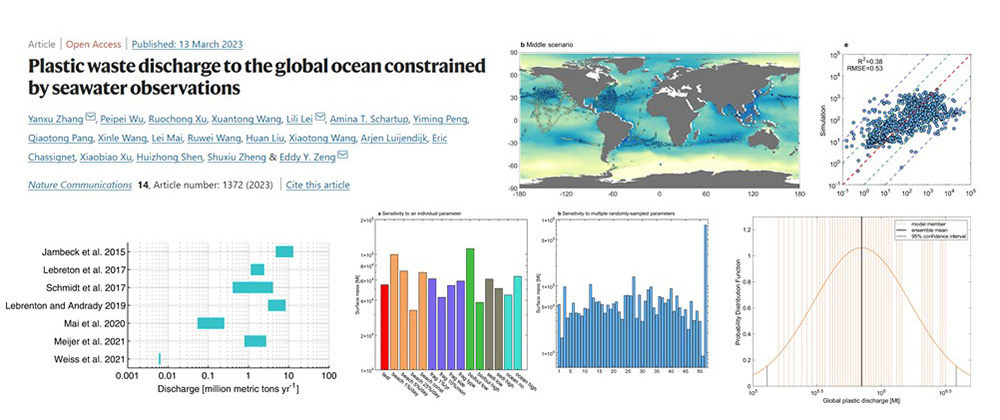The image size is (1000, 420).
Task: Click the teal bar for Mai et al. 2020
Action: (210, 323)
